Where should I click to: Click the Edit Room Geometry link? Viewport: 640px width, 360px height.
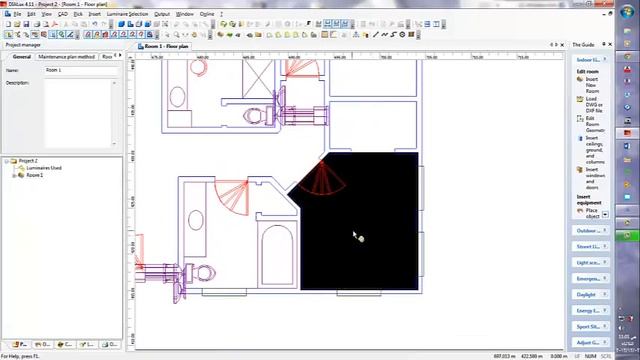(x=595, y=124)
